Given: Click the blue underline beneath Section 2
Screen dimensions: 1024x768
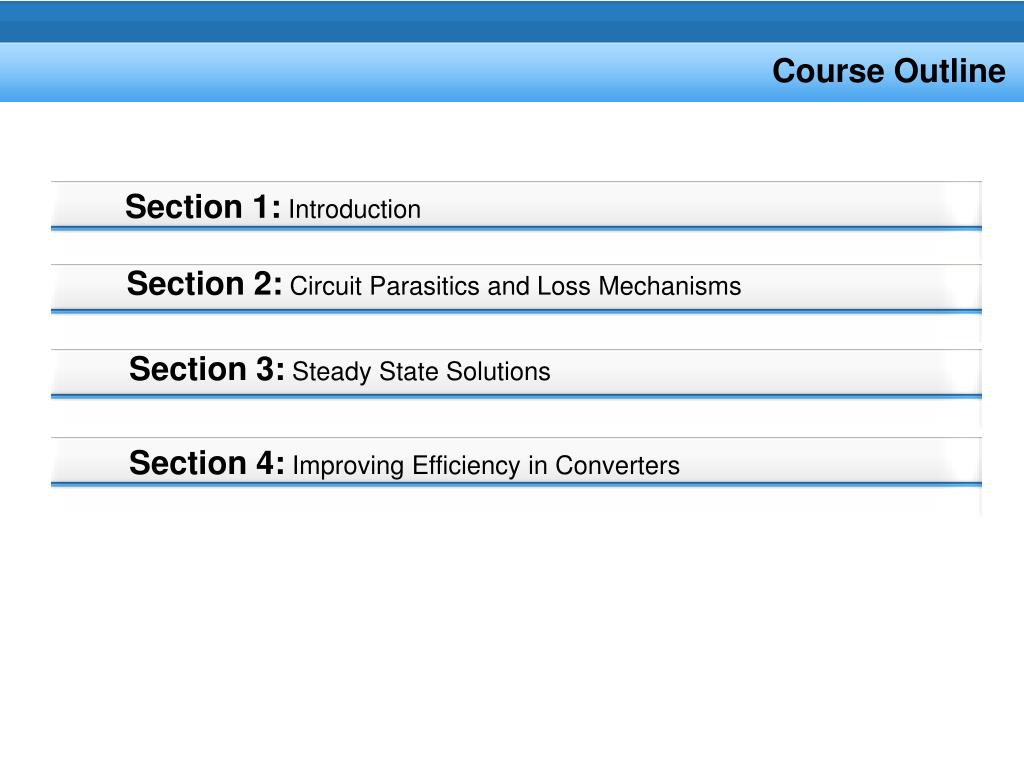Looking at the screenshot, I should 516,312.
